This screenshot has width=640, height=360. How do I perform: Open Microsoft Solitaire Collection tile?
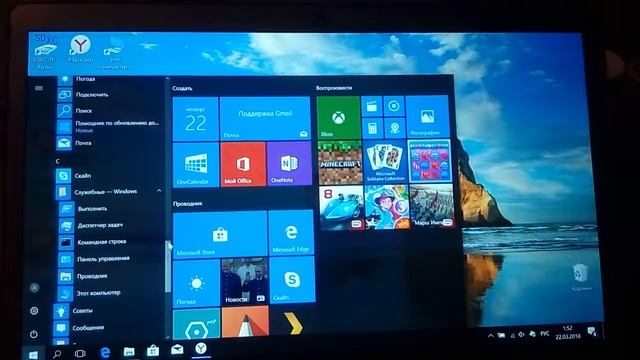click(x=384, y=161)
